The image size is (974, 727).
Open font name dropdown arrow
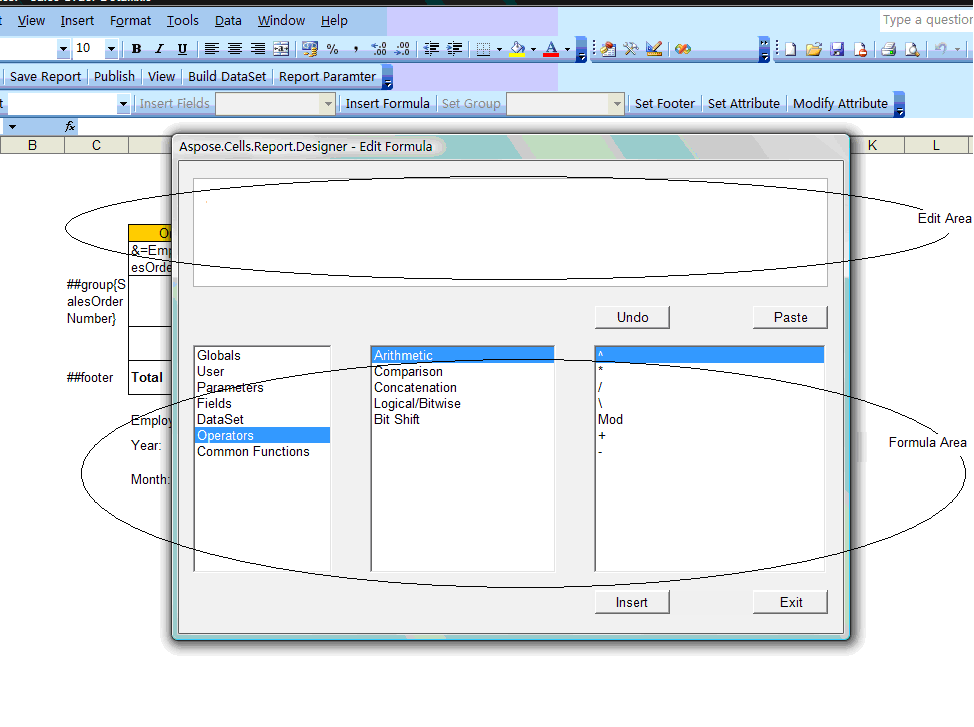point(63,48)
